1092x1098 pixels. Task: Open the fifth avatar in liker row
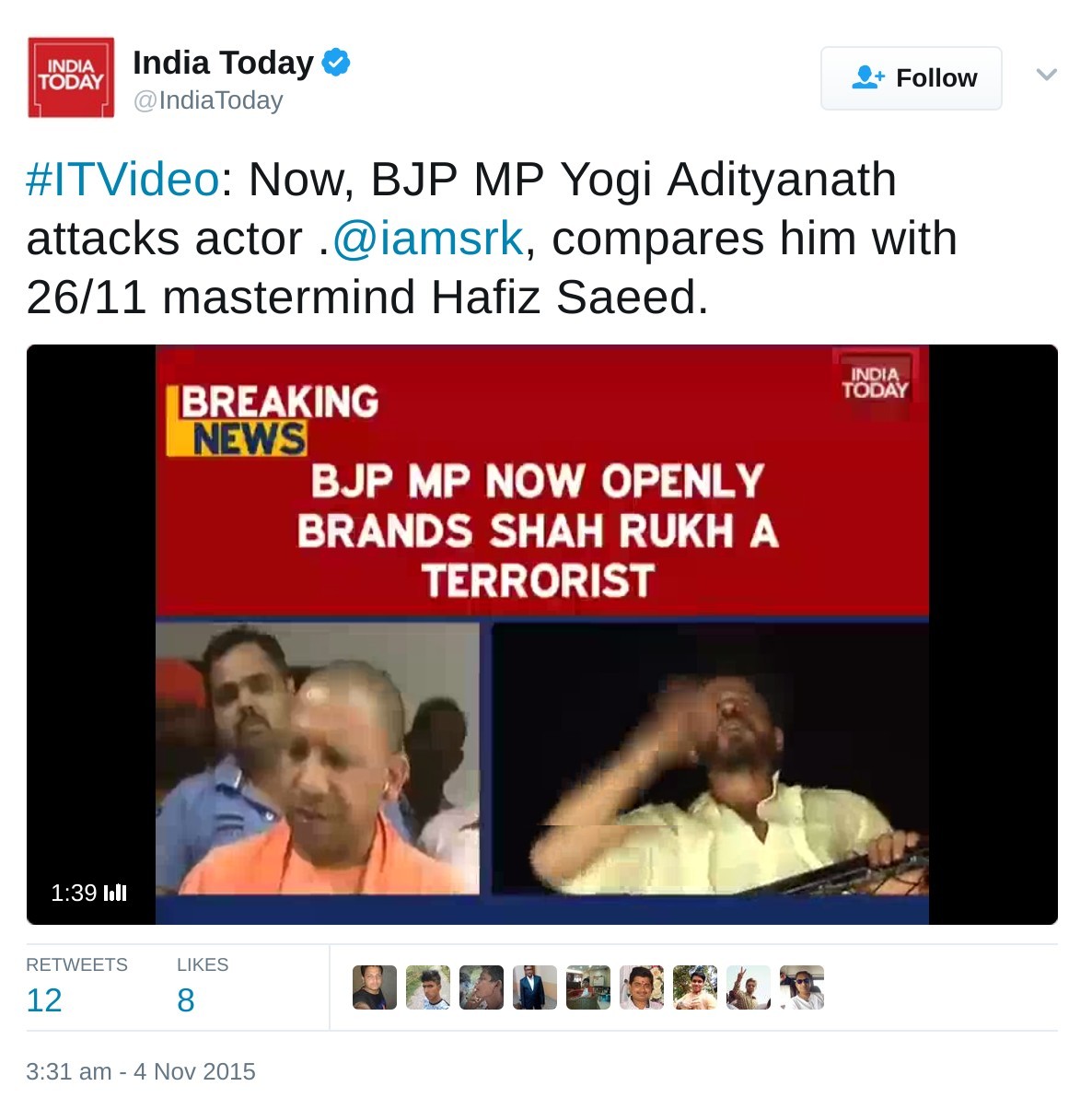(x=588, y=987)
